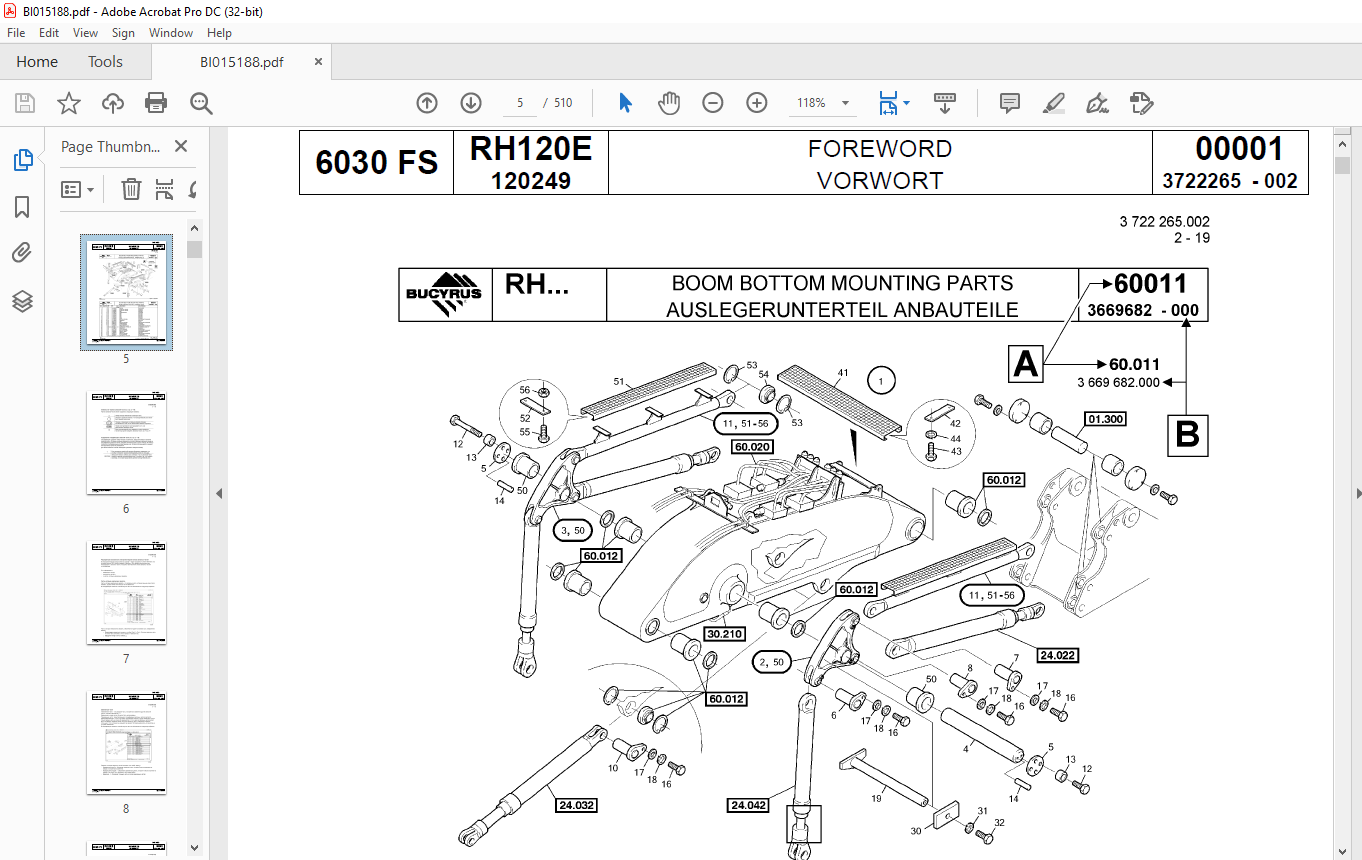Screen dimensions: 1362x860
Task: Expand the right tools pane arrow
Action: pos(1358,493)
